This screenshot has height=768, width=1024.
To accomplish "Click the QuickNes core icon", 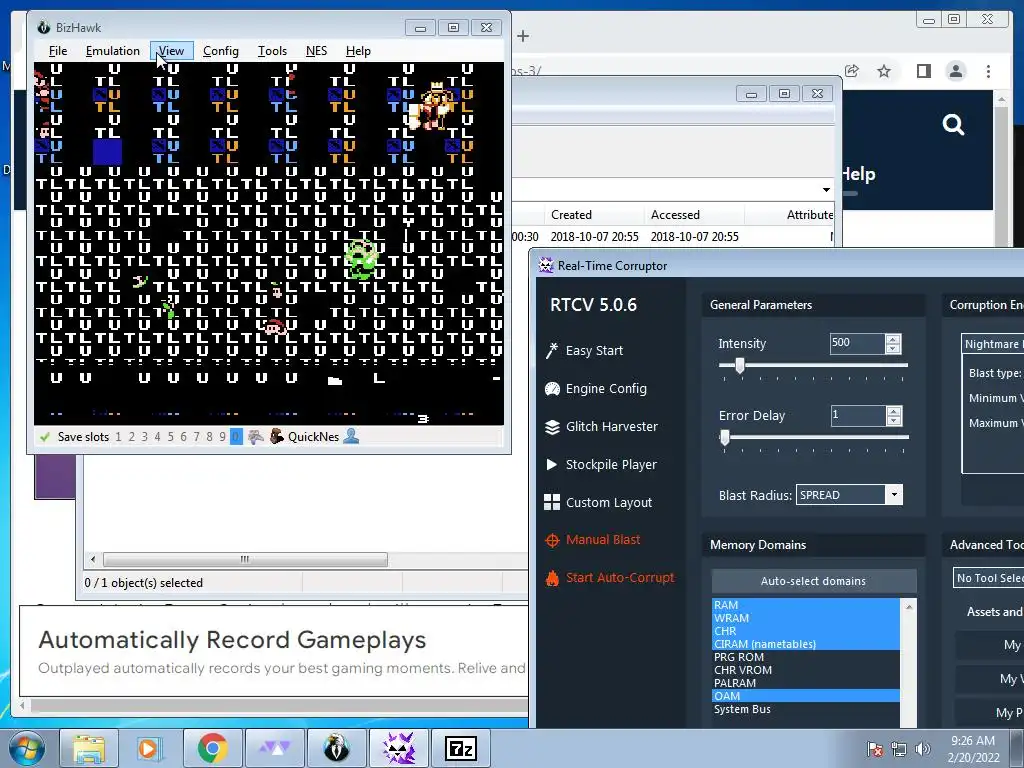I will tap(277, 437).
